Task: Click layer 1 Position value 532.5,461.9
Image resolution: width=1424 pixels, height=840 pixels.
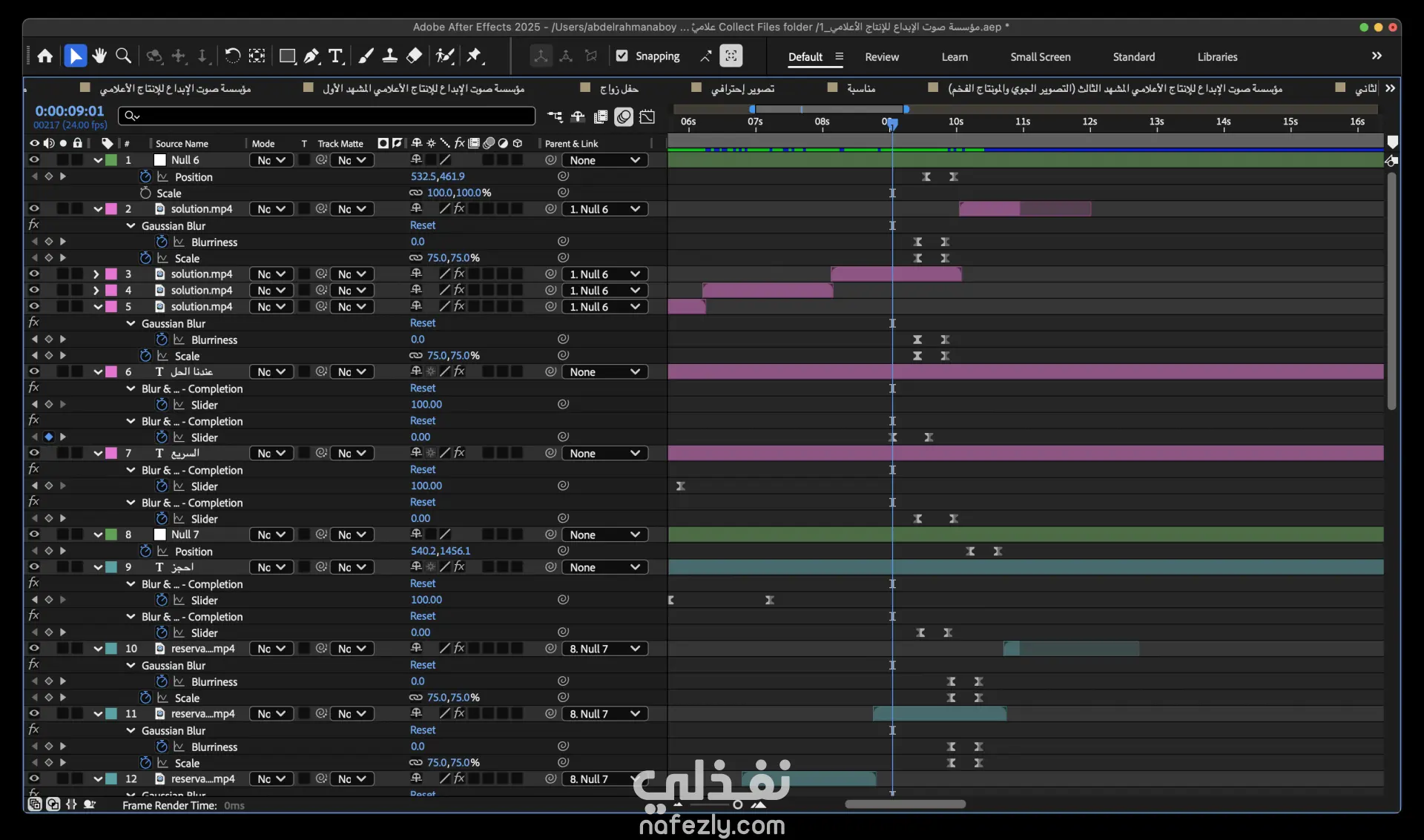Action: coord(438,176)
